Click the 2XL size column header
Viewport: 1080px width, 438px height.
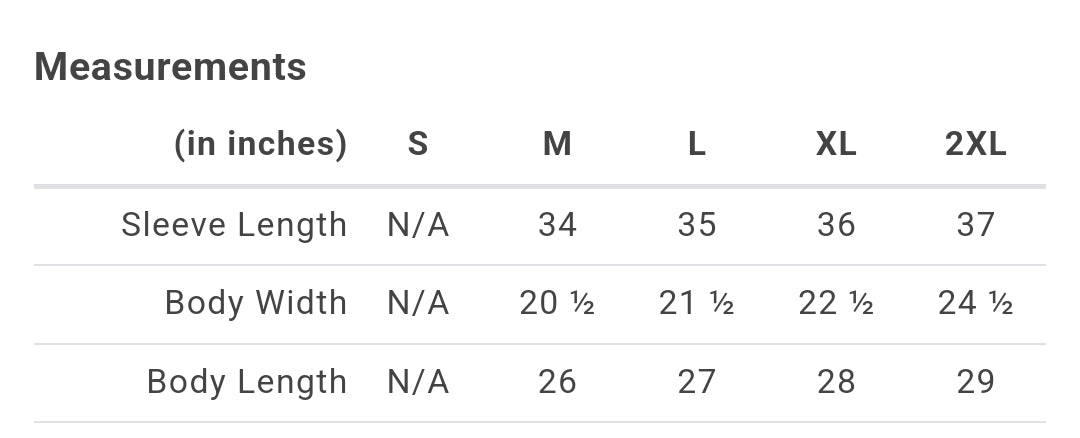click(x=975, y=144)
